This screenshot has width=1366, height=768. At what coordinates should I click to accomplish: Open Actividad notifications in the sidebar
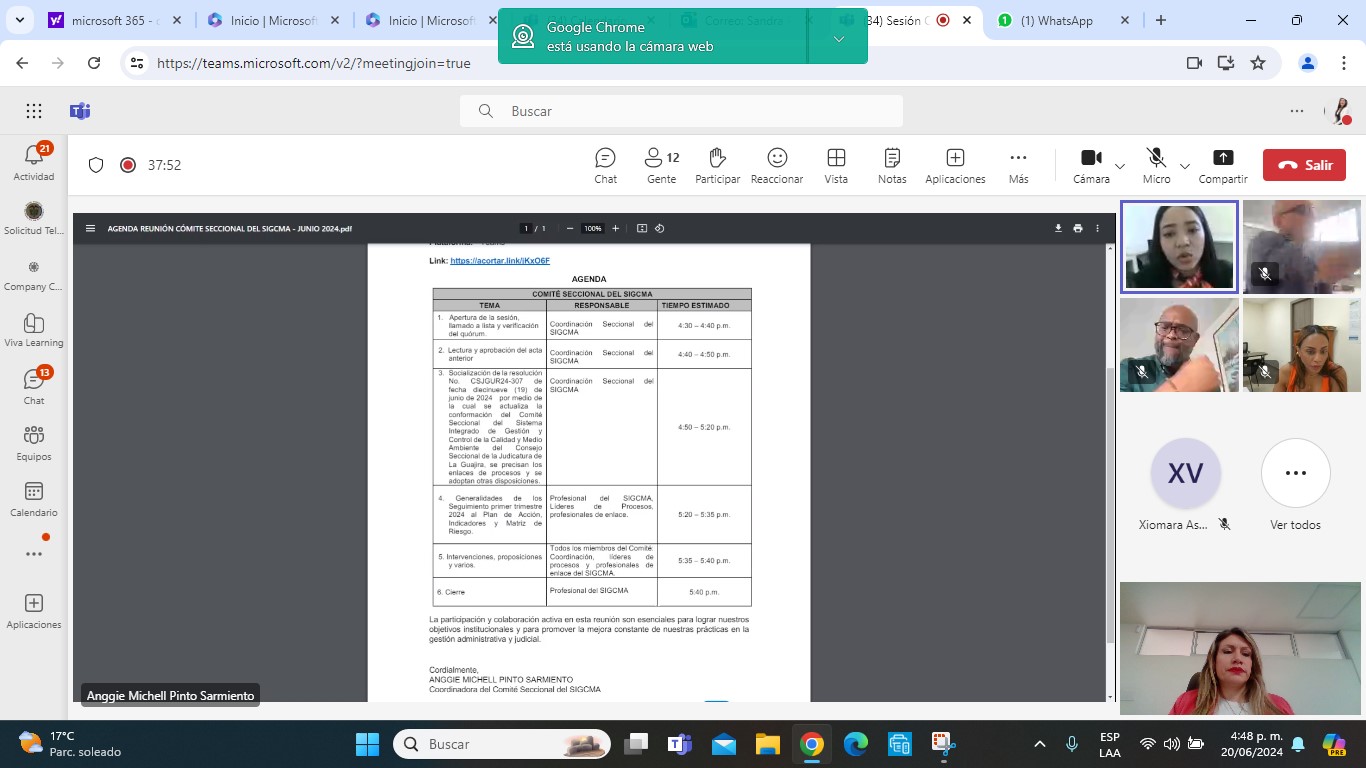(x=34, y=162)
